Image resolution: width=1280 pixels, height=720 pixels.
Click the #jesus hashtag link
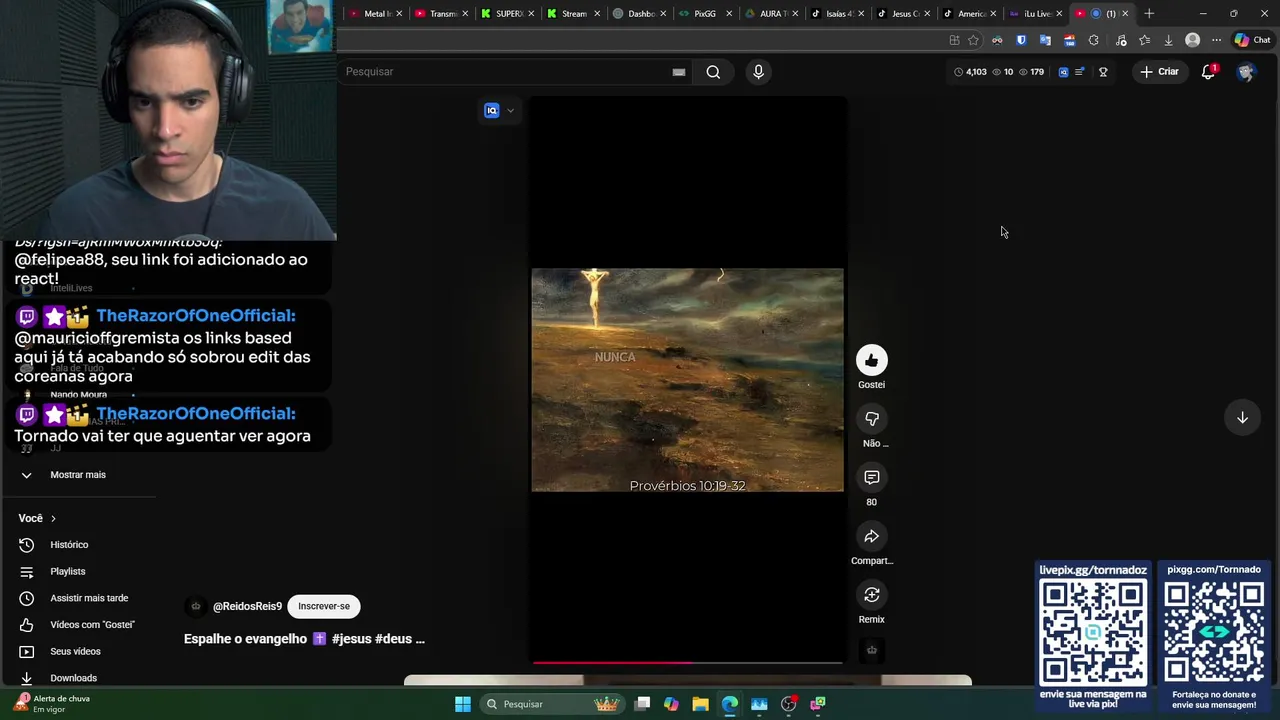[351, 639]
